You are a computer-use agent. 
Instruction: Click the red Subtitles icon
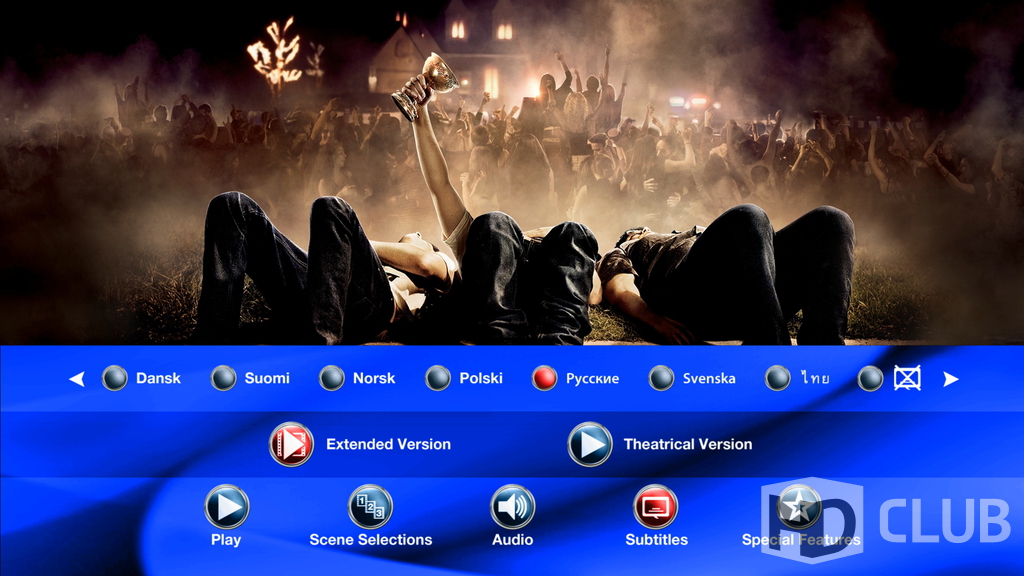click(x=656, y=506)
